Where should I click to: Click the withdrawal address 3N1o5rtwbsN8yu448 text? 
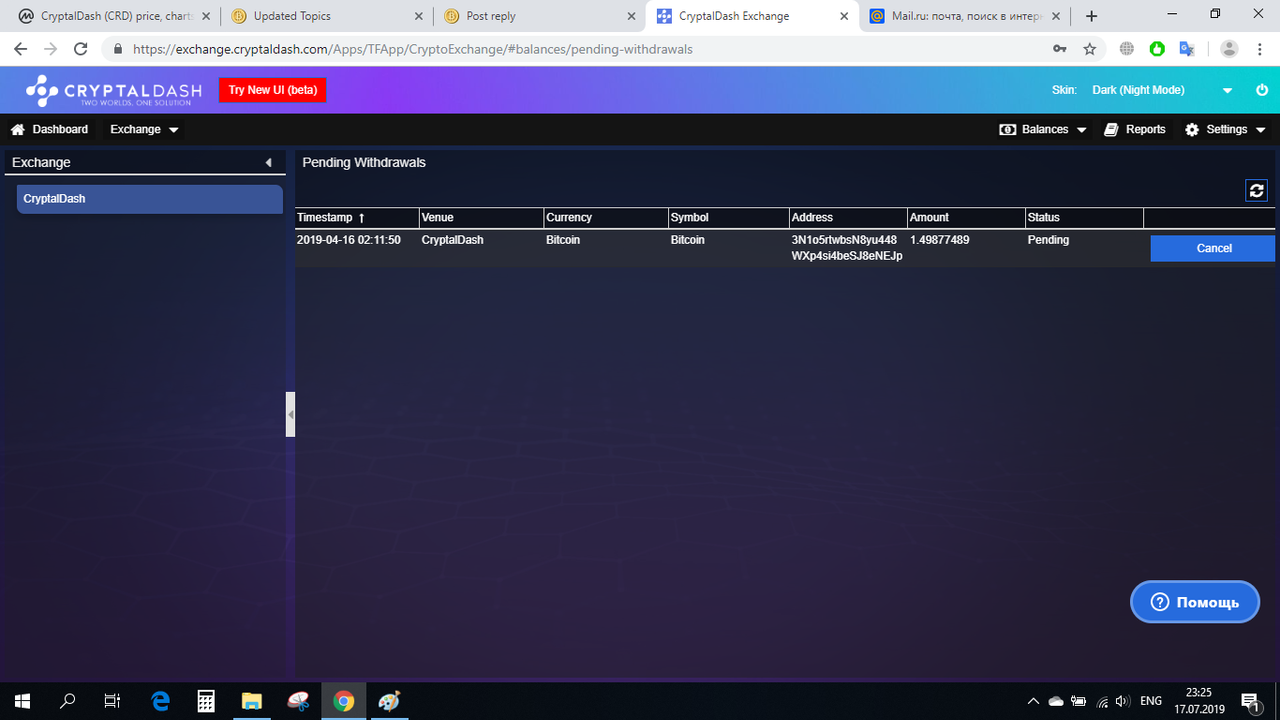point(844,240)
